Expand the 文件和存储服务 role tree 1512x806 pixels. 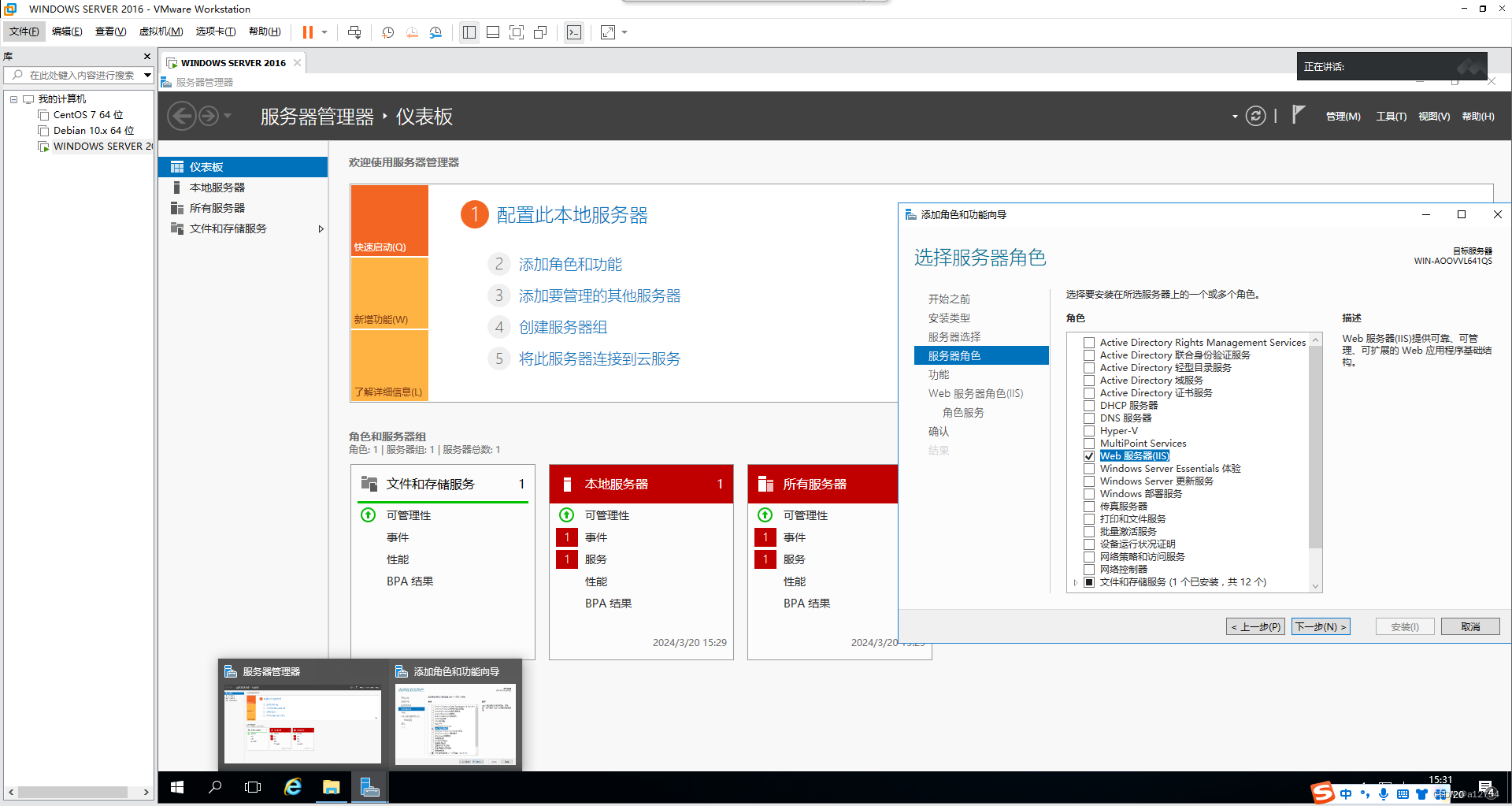(1075, 582)
